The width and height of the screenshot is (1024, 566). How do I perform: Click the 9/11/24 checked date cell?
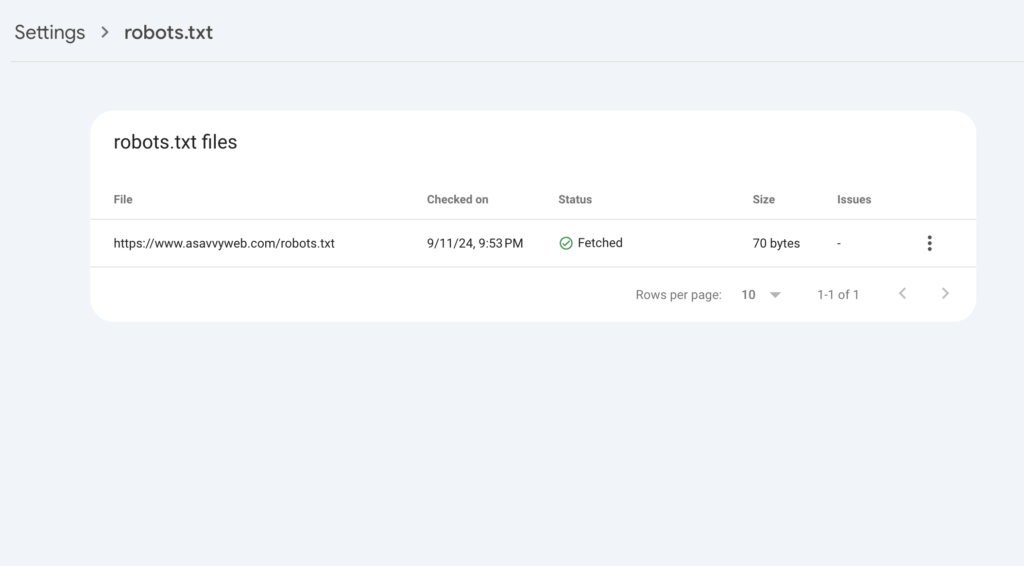tap(475, 244)
